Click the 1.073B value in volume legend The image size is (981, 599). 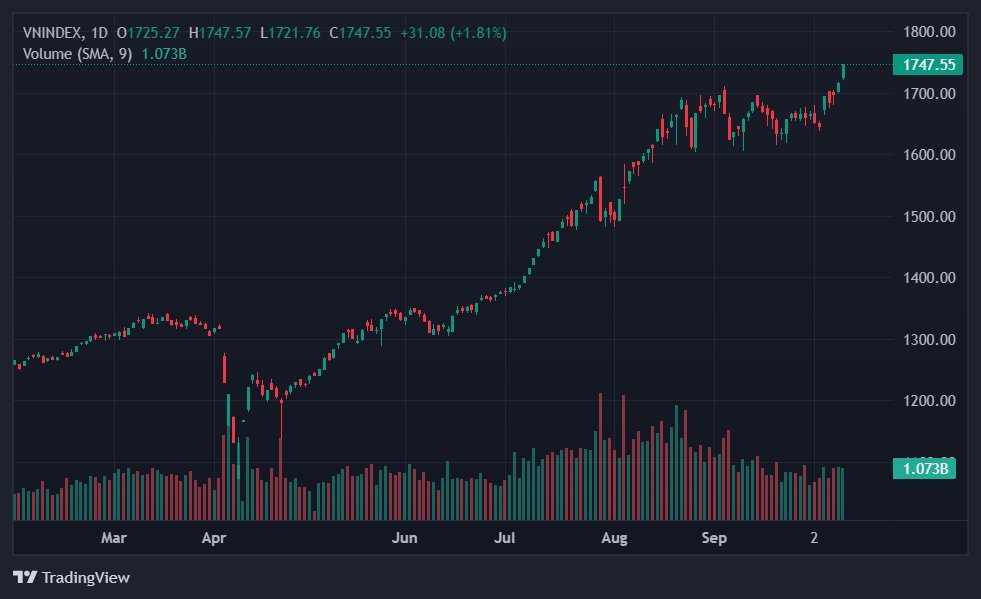pyautogui.click(x=164, y=53)
